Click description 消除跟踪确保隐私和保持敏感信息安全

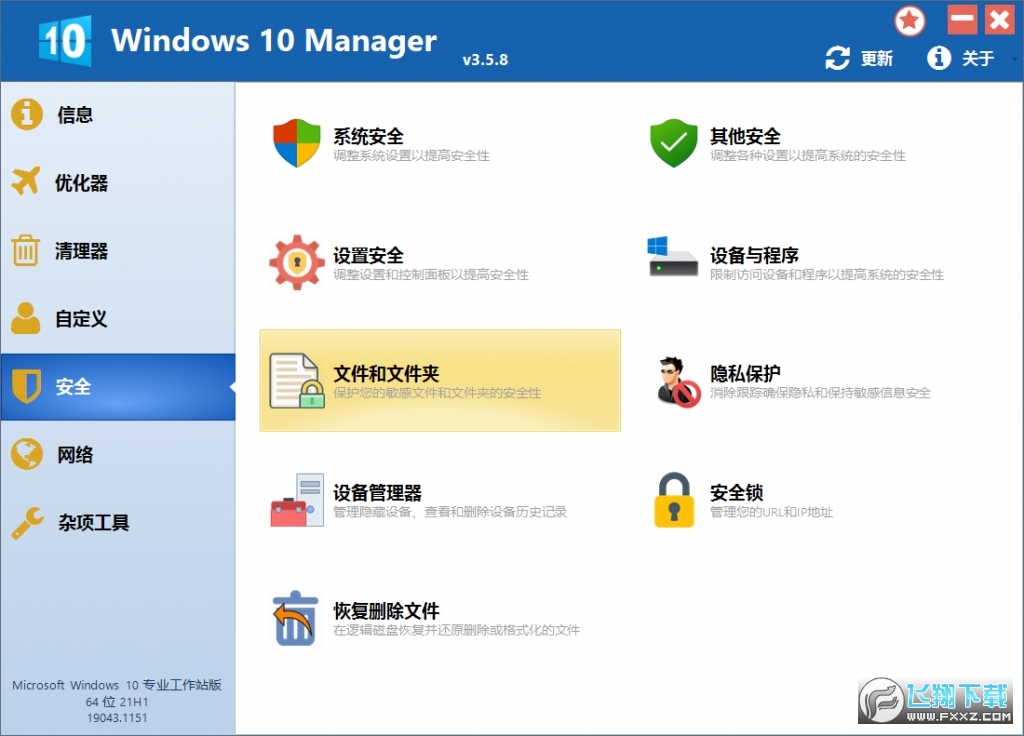click(820, 392)
